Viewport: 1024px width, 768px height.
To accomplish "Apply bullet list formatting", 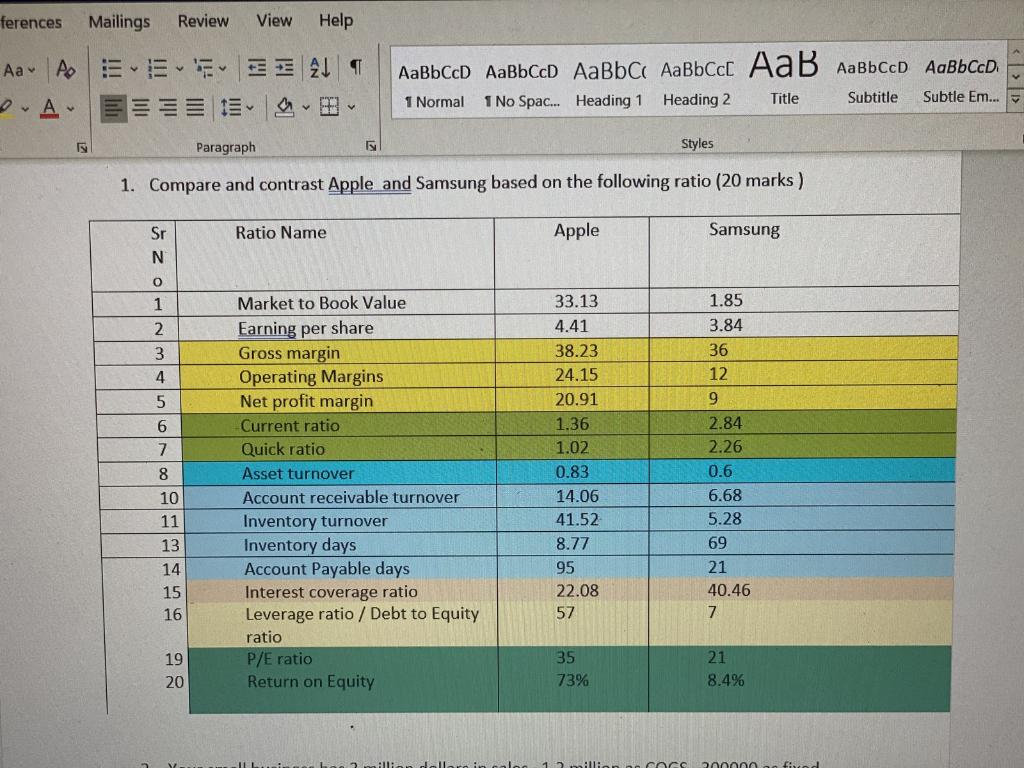I will click(112, 69).
